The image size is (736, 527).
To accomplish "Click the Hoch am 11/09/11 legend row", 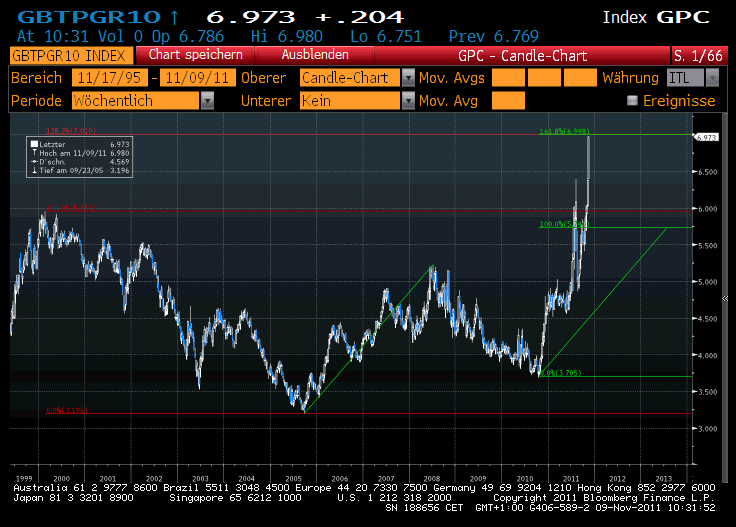I will click(x=80, y=153).
